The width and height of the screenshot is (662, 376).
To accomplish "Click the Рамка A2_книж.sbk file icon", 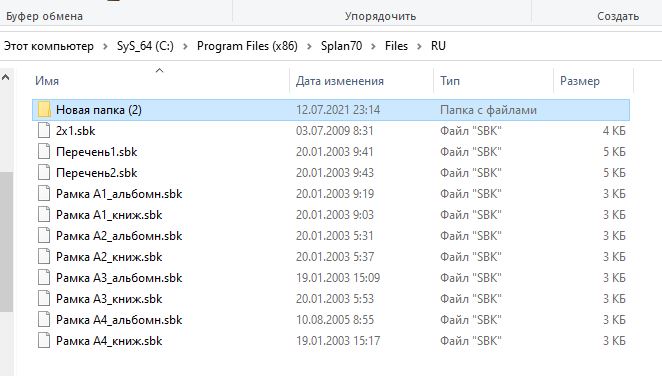I will pyautogui.click(x=44, y=257).
